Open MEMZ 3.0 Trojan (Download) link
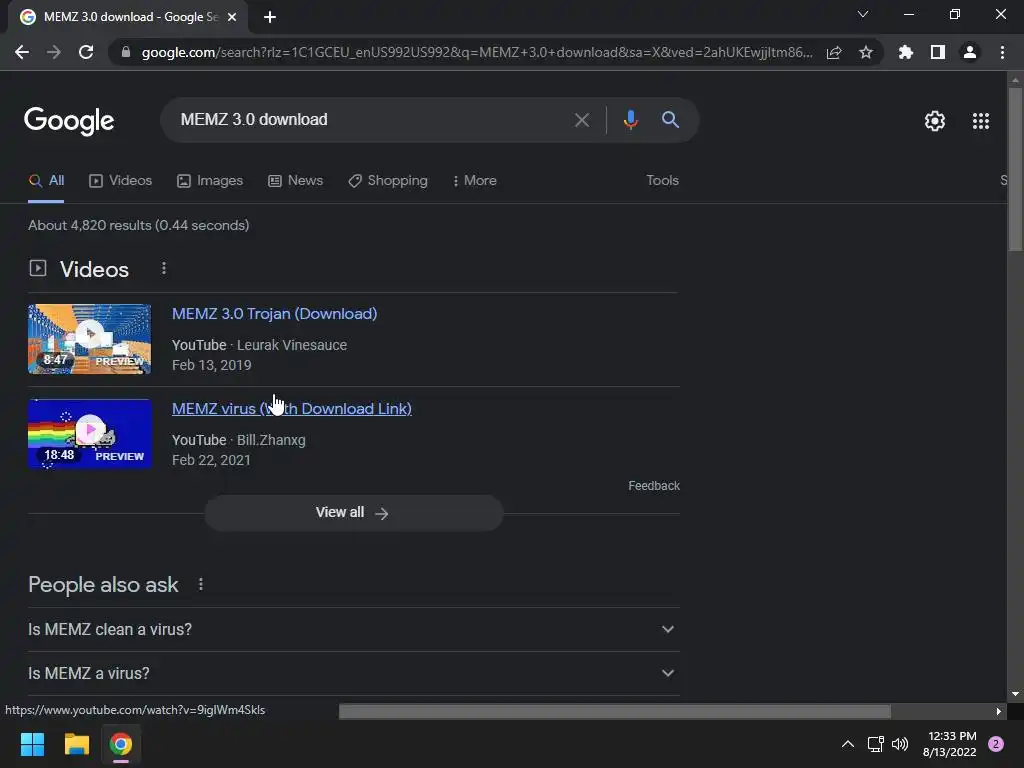Image resolution: width=1024 pixels, height=768 pixels. pyautogui.click(x=274, y=313)
